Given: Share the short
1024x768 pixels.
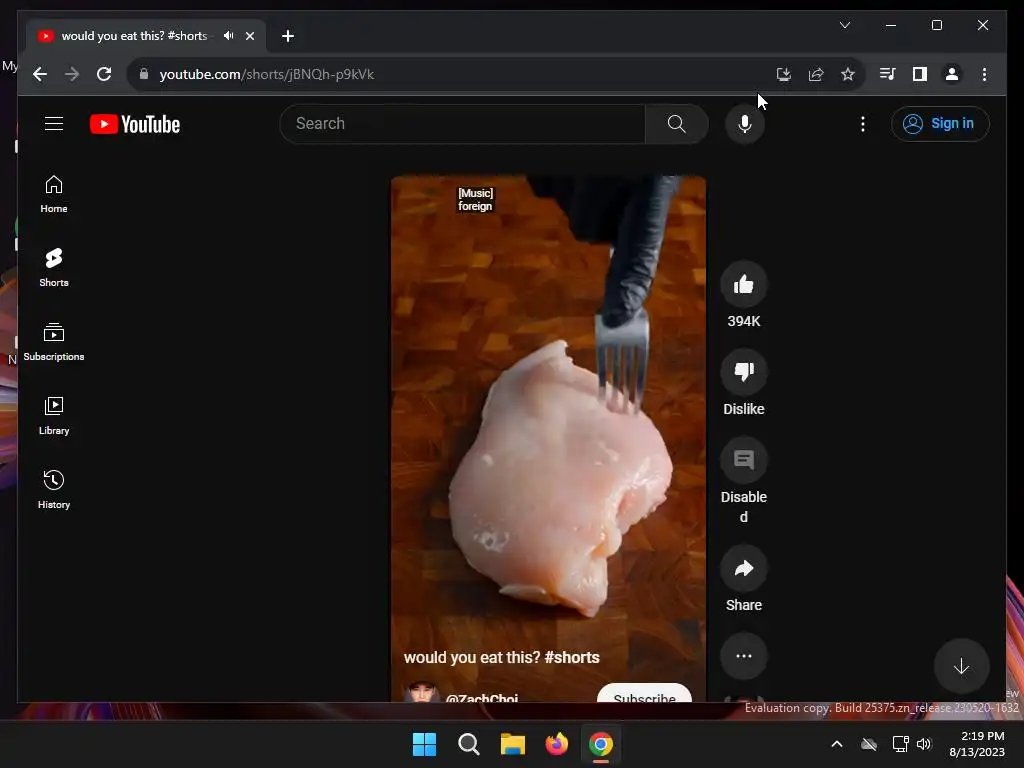Looking at the screenshot, I should pyautogui.click(x=743, y=568).
